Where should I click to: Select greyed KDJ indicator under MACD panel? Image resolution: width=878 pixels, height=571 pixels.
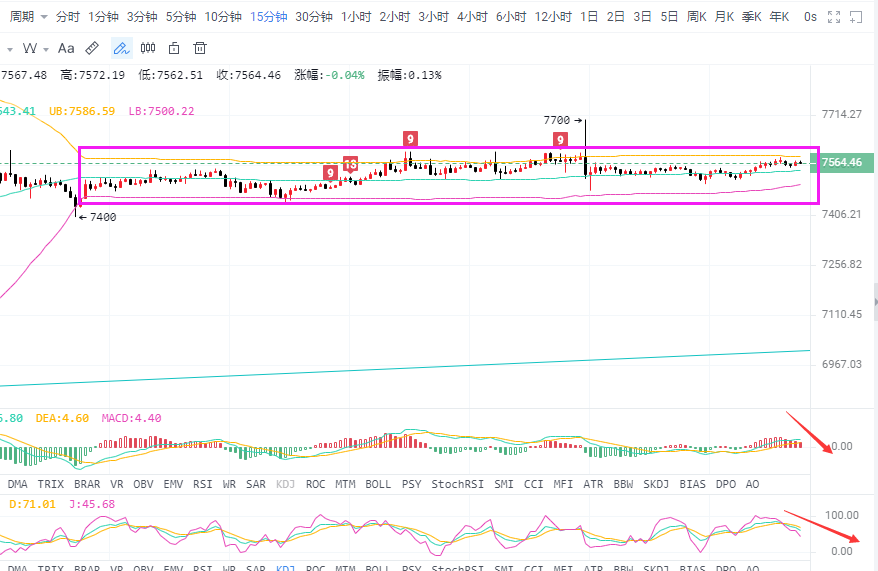pyautogui.click(x=286, y=484)
